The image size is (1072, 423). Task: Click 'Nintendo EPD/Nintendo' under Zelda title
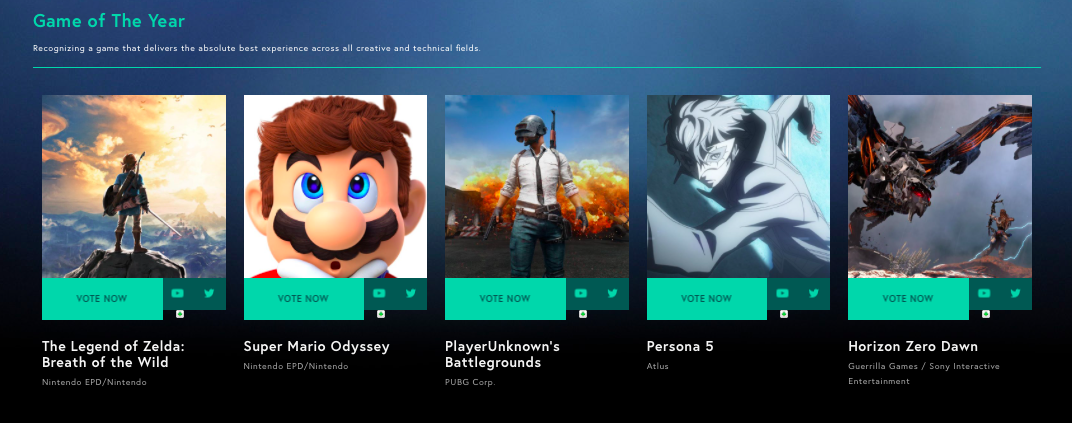94,383
